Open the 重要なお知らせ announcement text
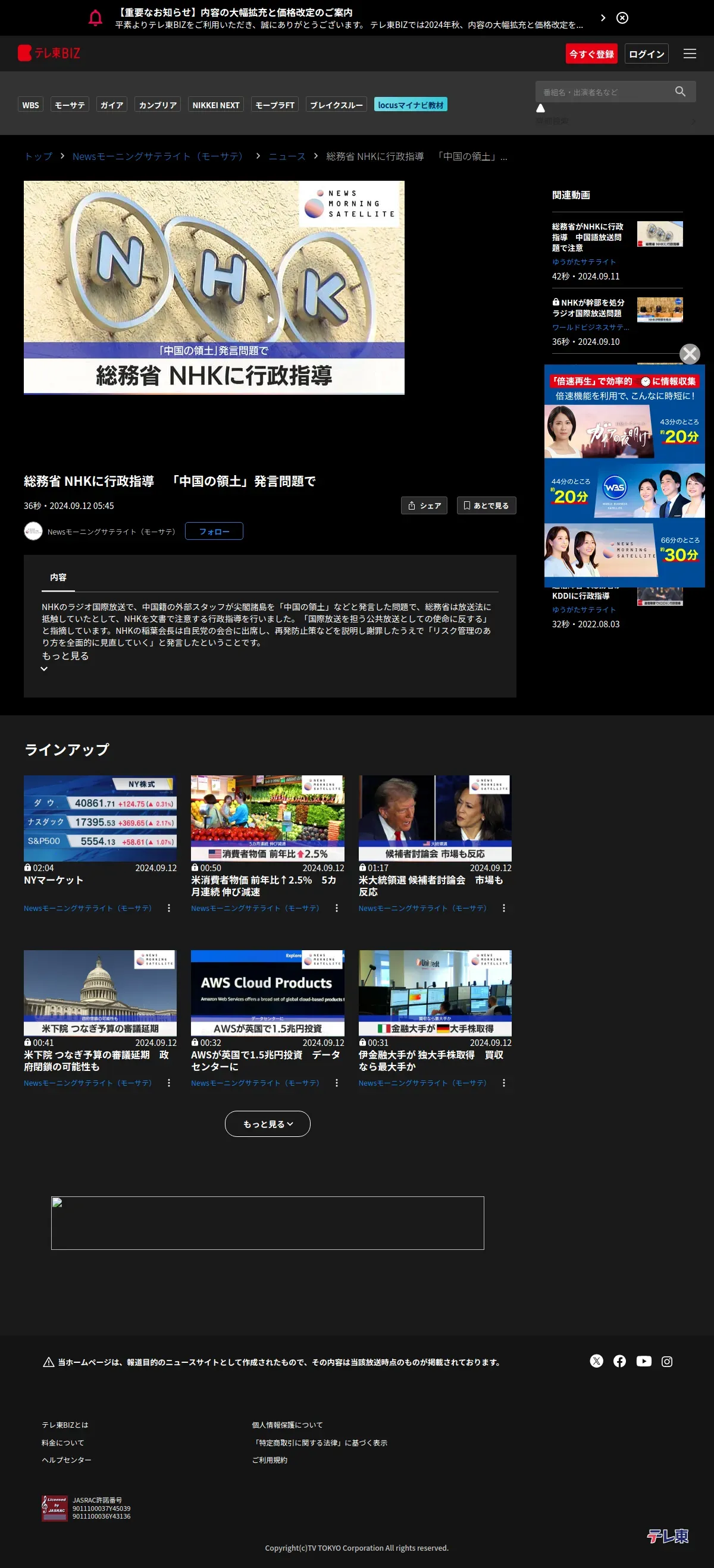Viewport: 714px width, 1568px height. click(x=349, y=18)
